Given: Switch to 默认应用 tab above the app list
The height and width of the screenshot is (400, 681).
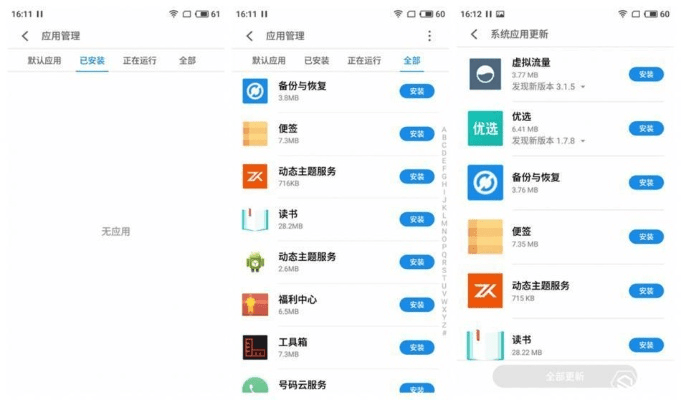Looking at the screenshot, I should click(x=269, y=60).
